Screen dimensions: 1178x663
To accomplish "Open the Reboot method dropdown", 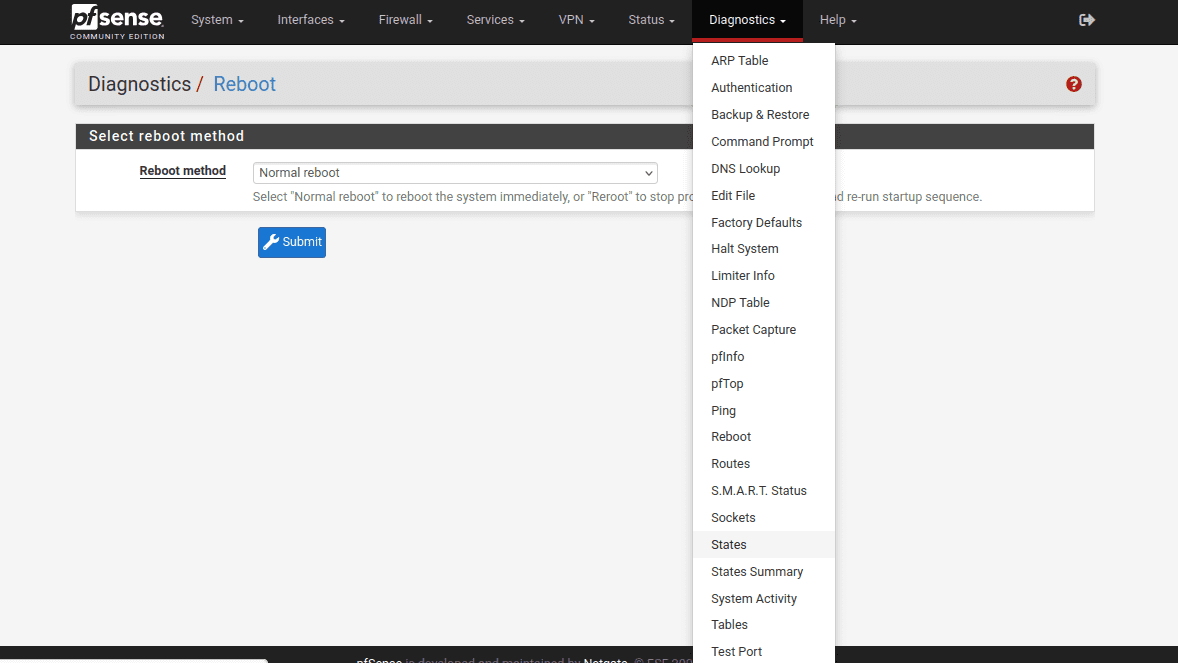I will coord(455,173).
